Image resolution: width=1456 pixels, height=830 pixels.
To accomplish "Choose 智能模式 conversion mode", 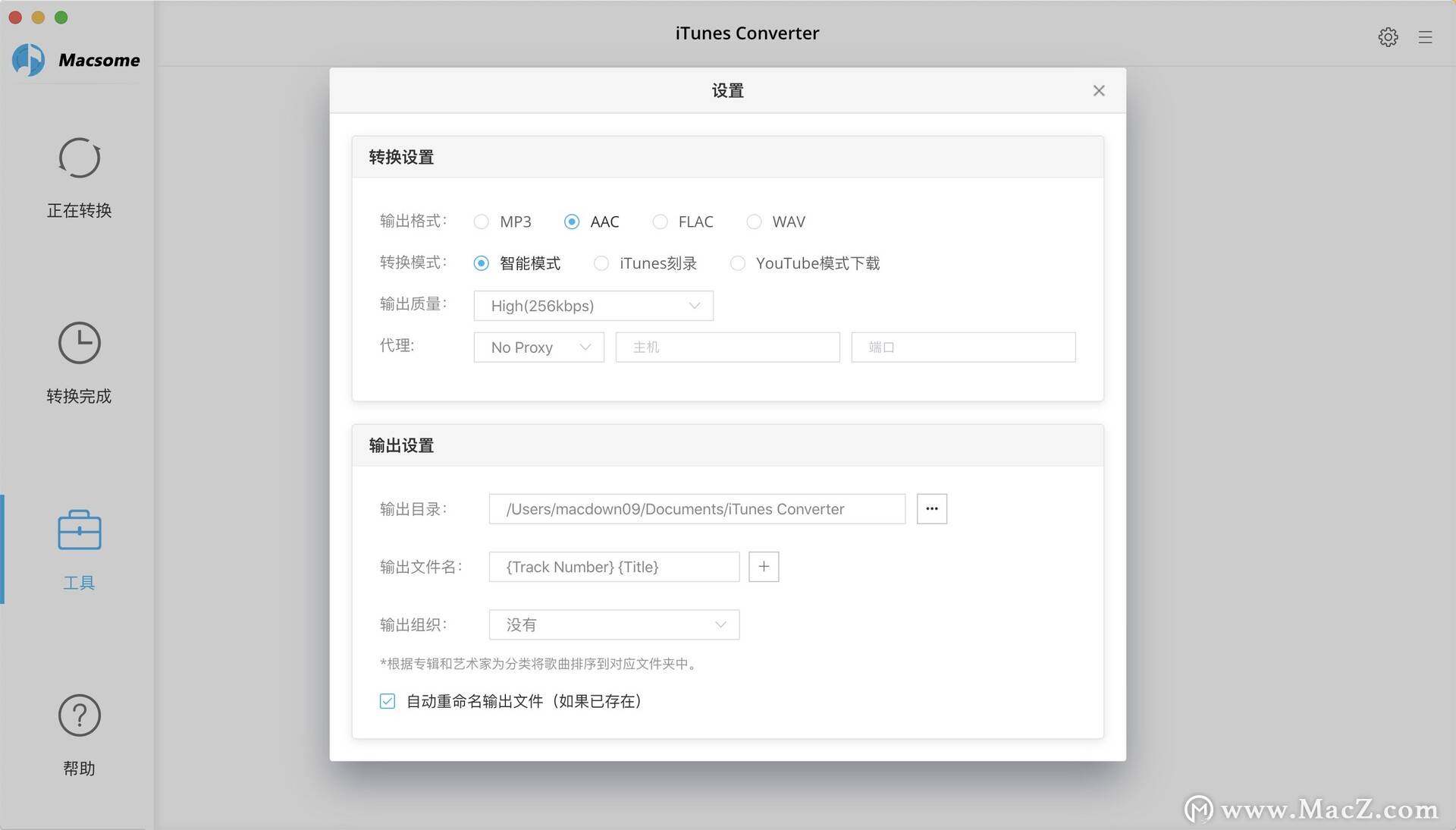I will [x=481, y=263].
